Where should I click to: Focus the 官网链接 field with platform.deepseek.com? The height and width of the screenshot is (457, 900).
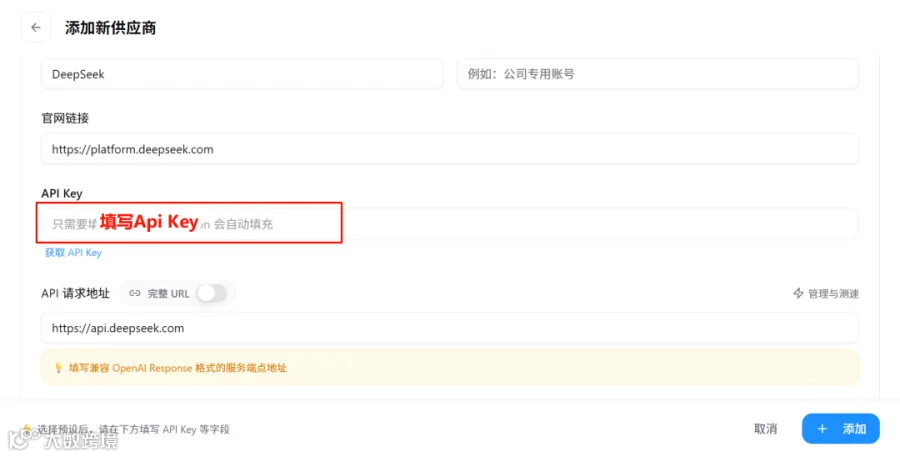[450, 149]
